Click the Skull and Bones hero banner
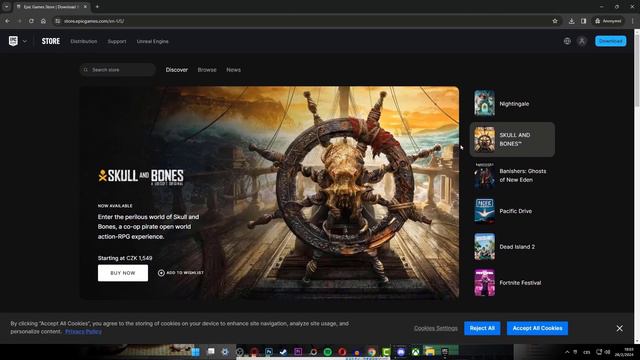The width and height of the screenshot is (640, 360). pos(269,193)
